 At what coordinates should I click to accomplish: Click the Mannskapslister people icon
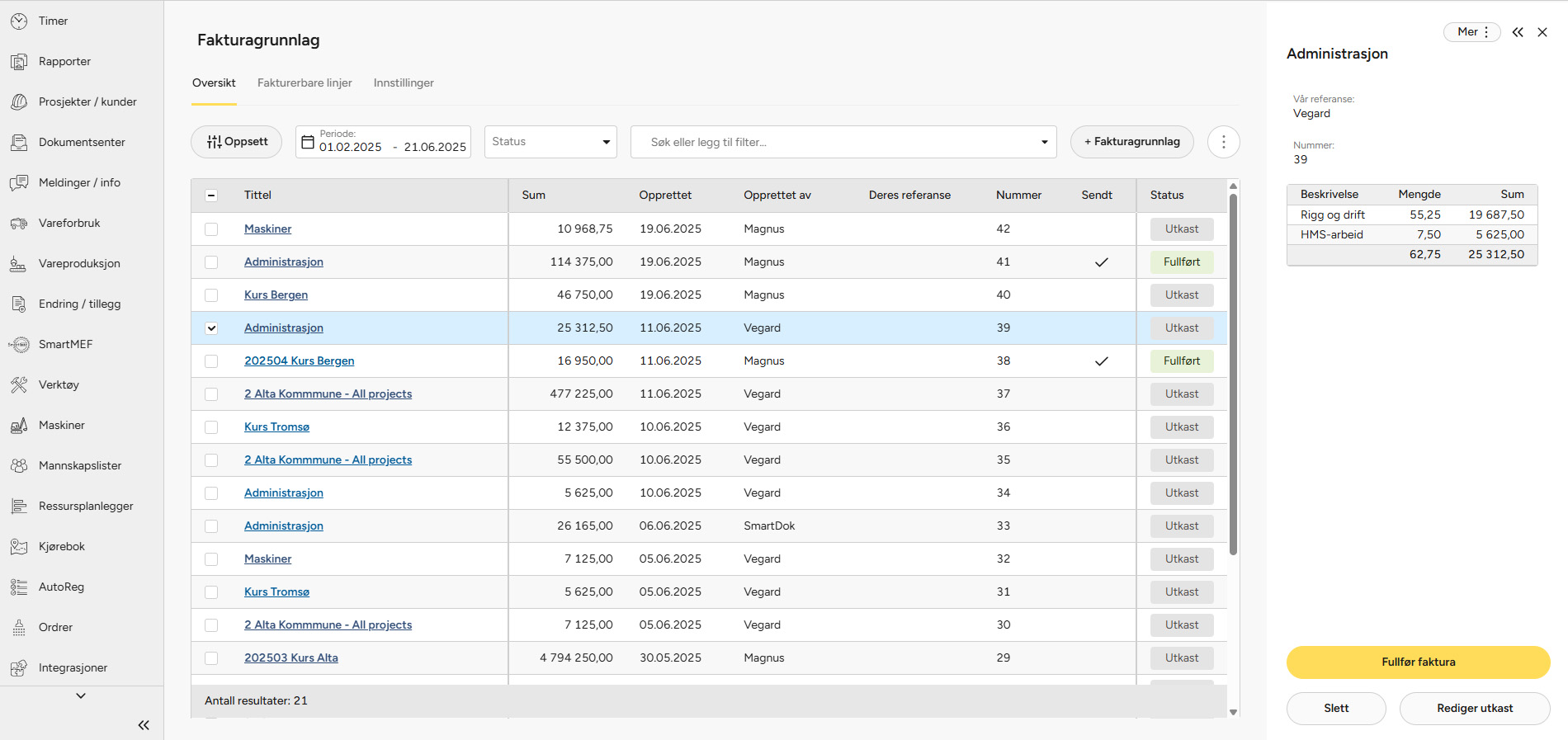tap(19, 465)
